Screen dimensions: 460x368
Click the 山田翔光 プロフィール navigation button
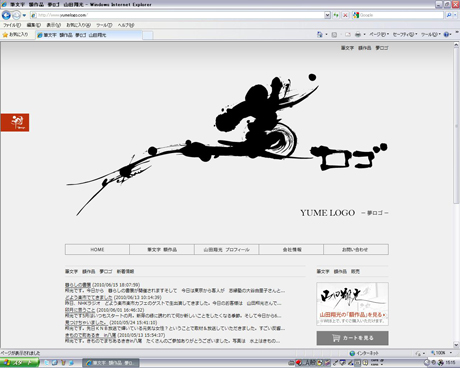tap(227, 249)
